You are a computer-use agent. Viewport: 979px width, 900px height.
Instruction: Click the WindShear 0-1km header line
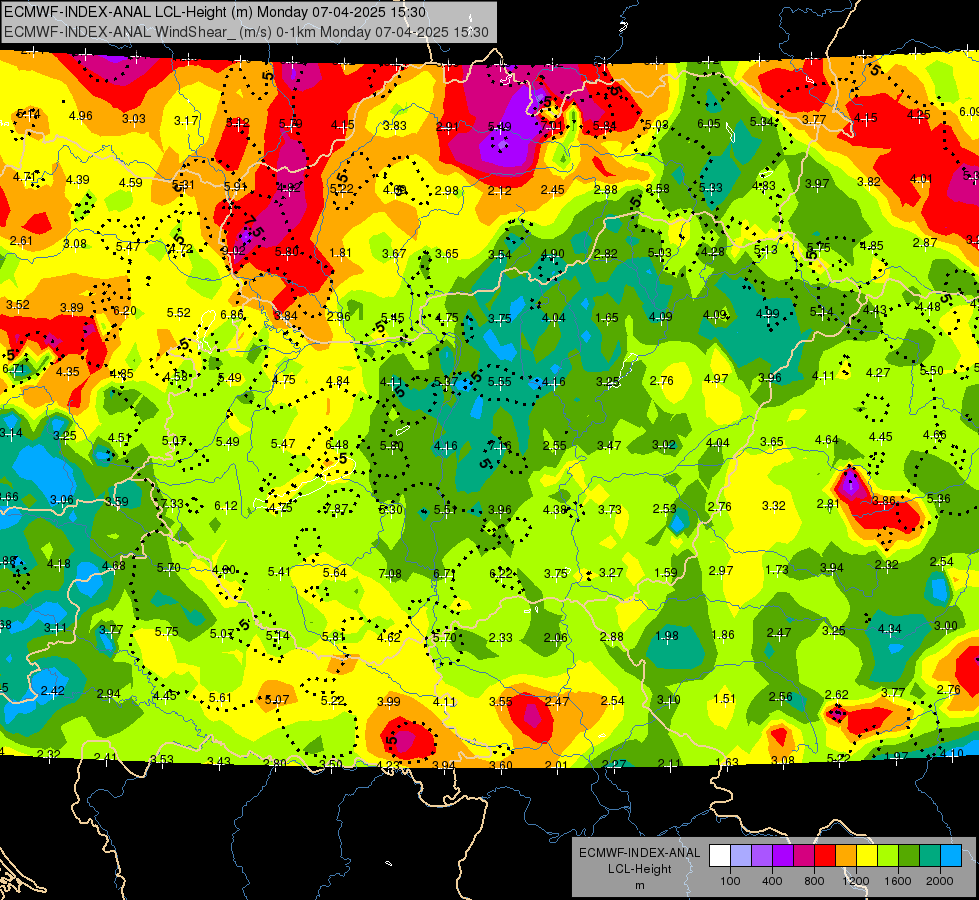pos(246,32)
